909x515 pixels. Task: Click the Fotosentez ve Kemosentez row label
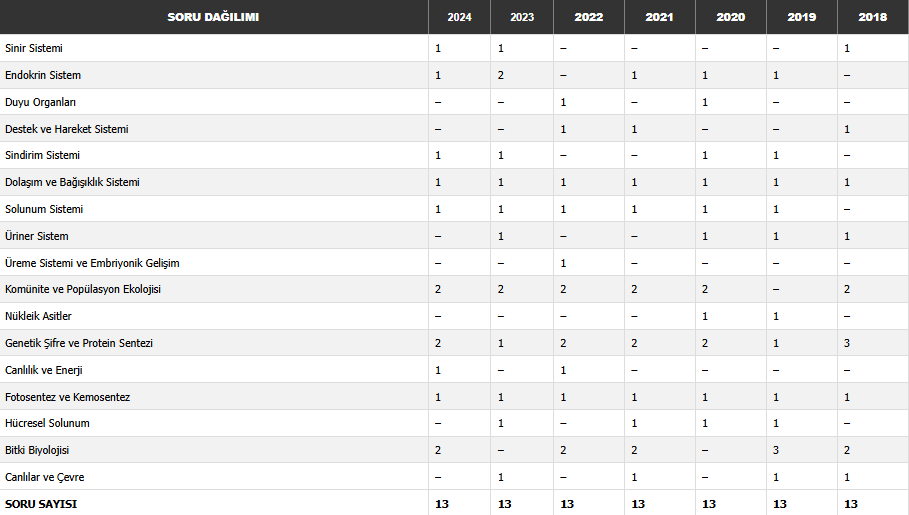coord(67,397)
